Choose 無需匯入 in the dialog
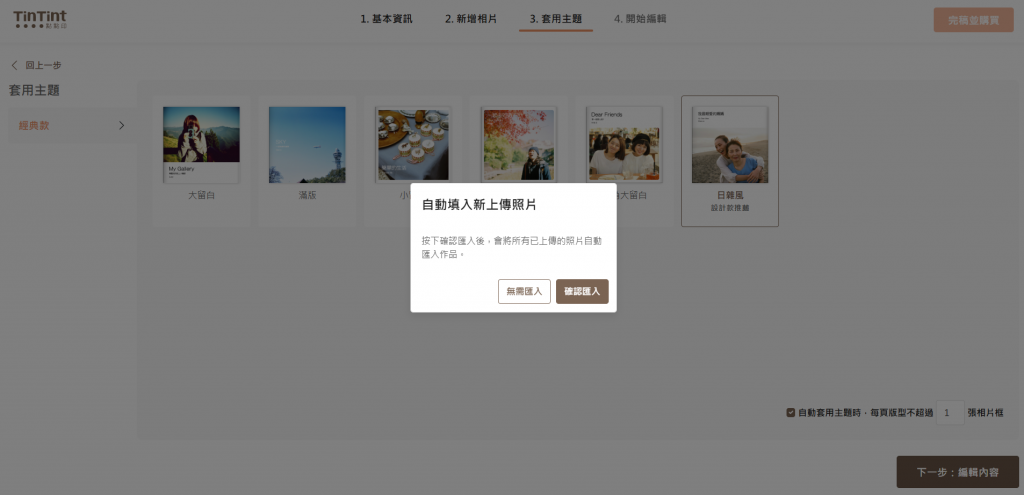1024x495 pixels. [524, 291]
